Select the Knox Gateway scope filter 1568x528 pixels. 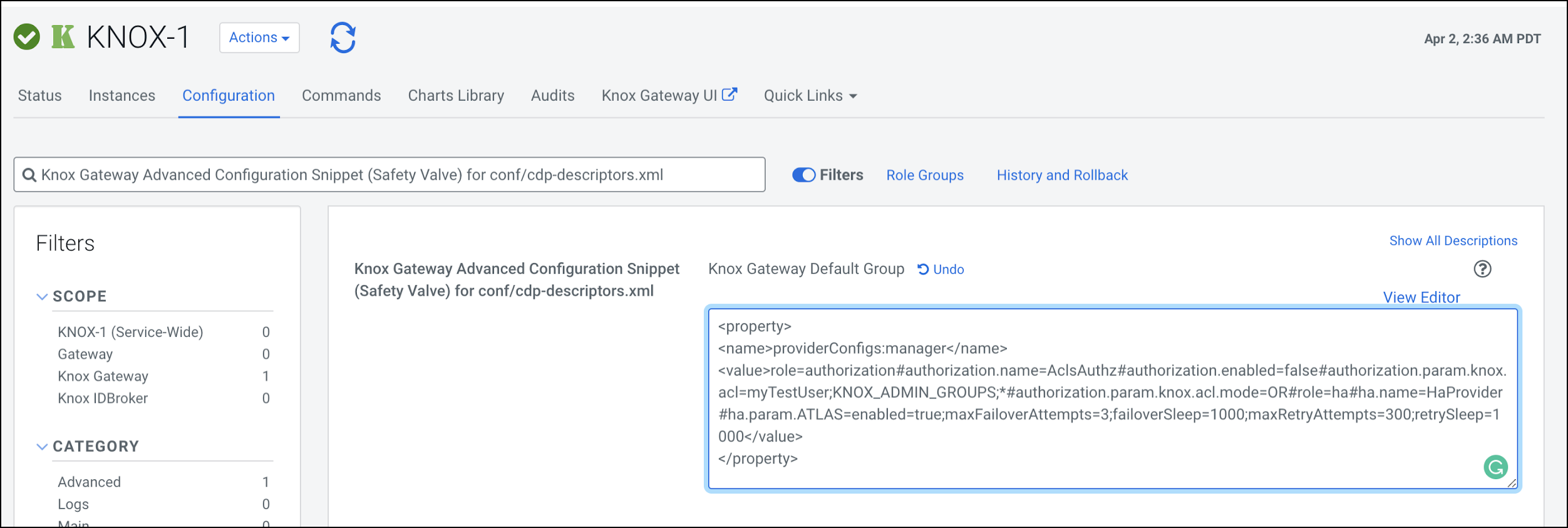[103, 376]
